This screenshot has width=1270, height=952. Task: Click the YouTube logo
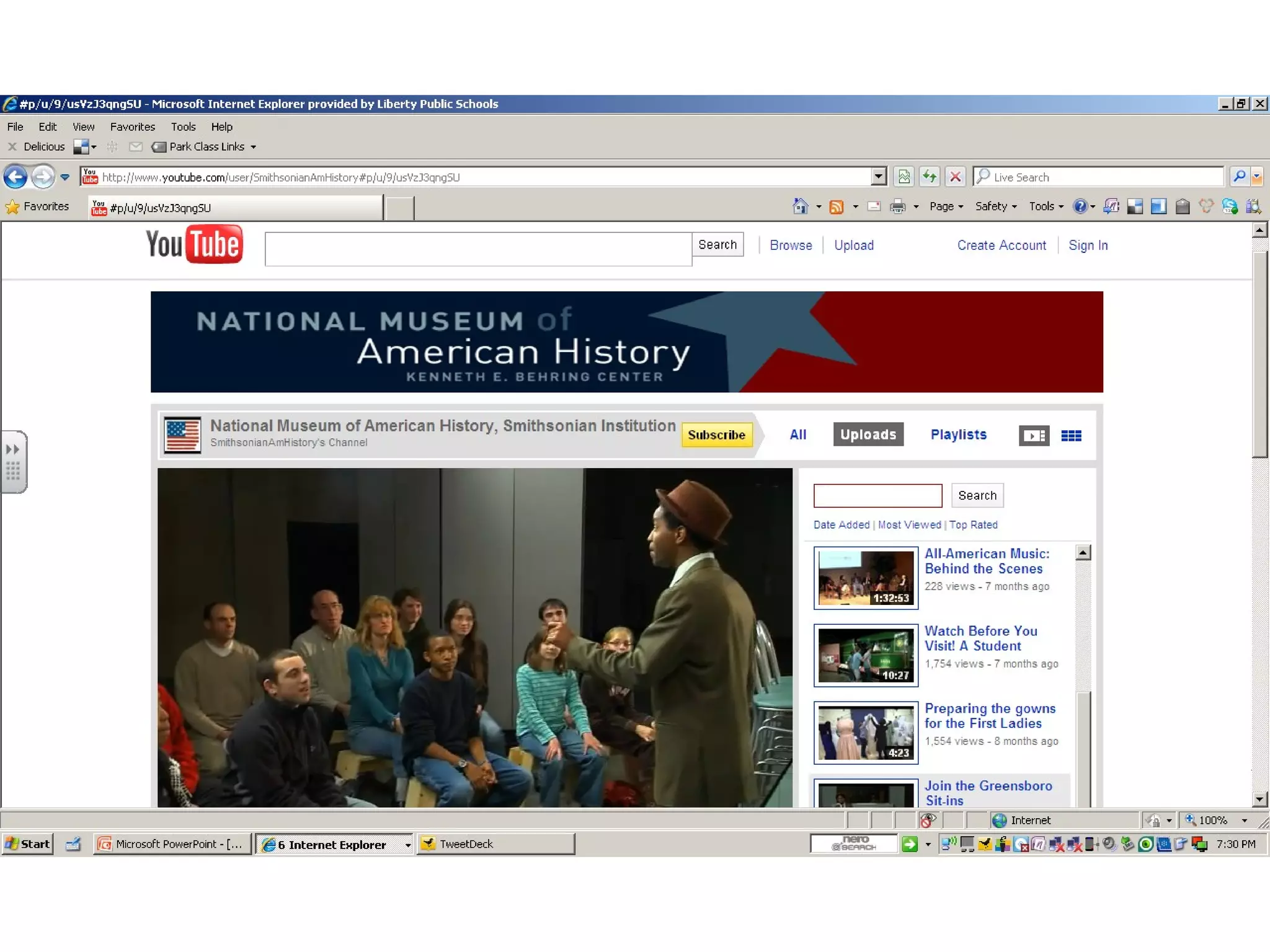tap(194, 244)
